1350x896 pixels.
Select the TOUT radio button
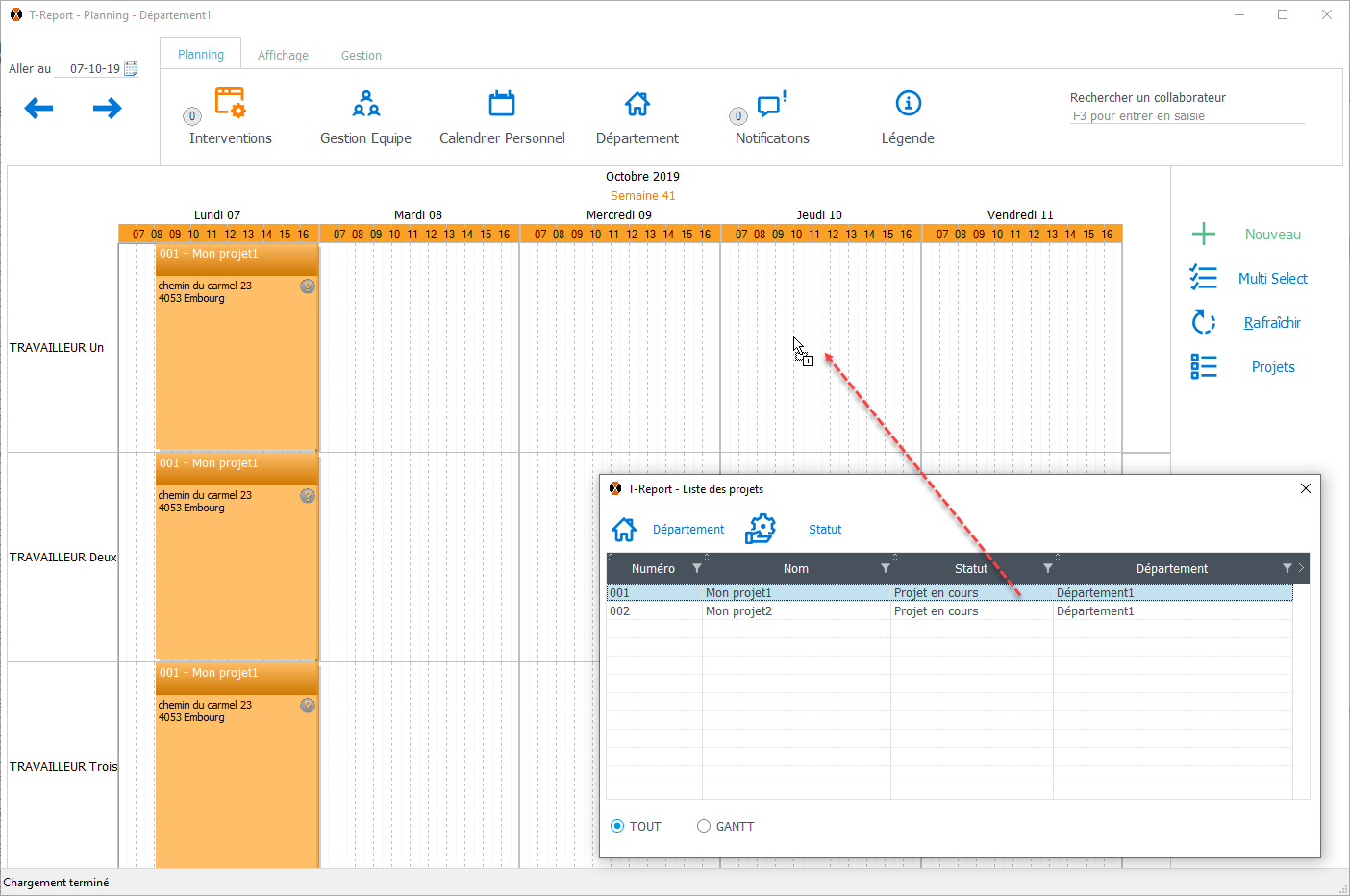[x=618, y=826]
